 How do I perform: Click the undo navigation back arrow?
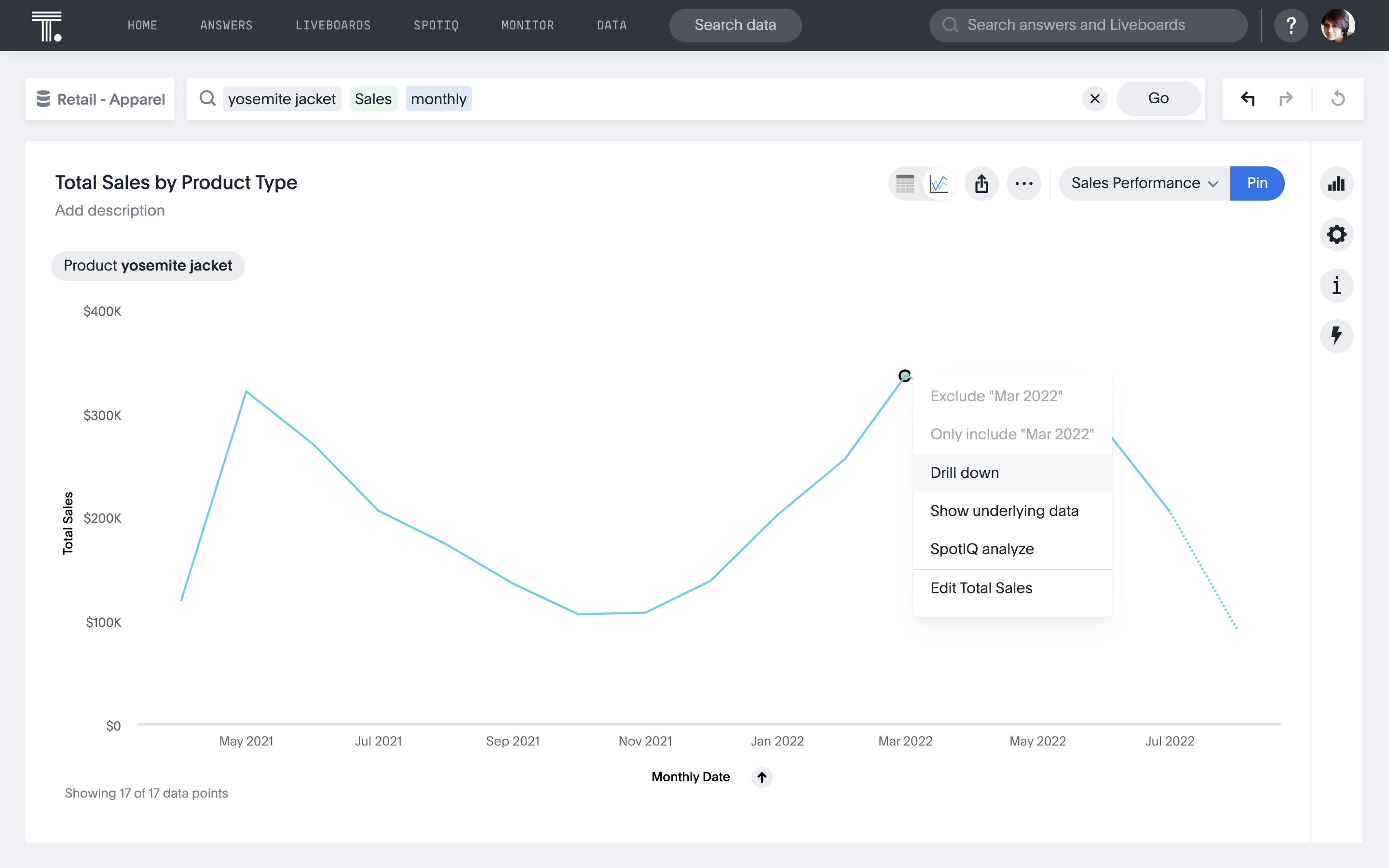click(1248, 98)
